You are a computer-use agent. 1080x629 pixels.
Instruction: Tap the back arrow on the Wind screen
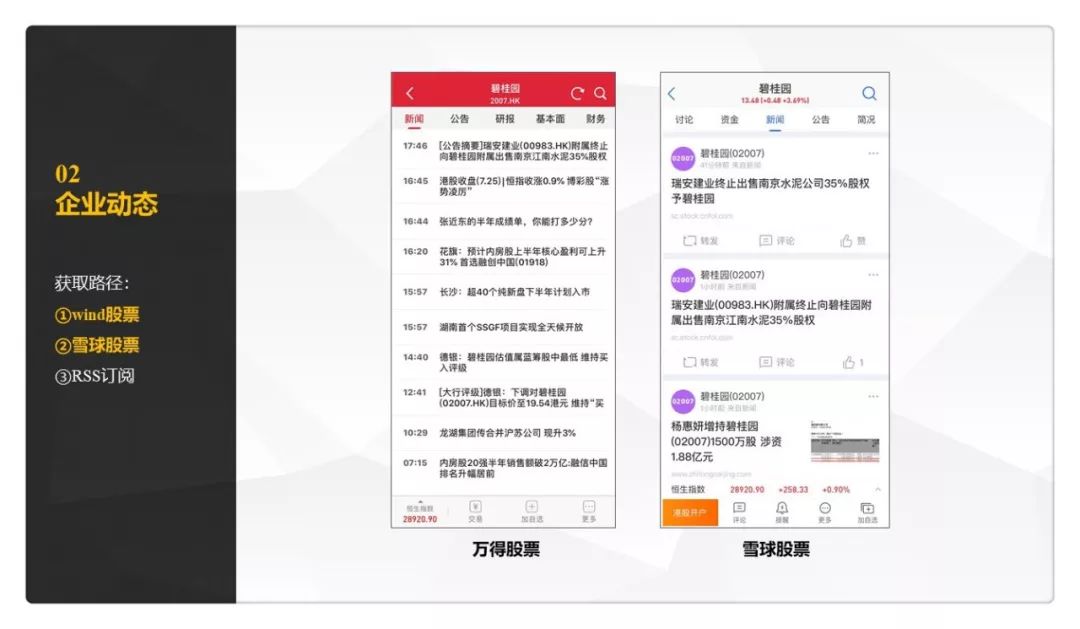[x=410, y=91]
